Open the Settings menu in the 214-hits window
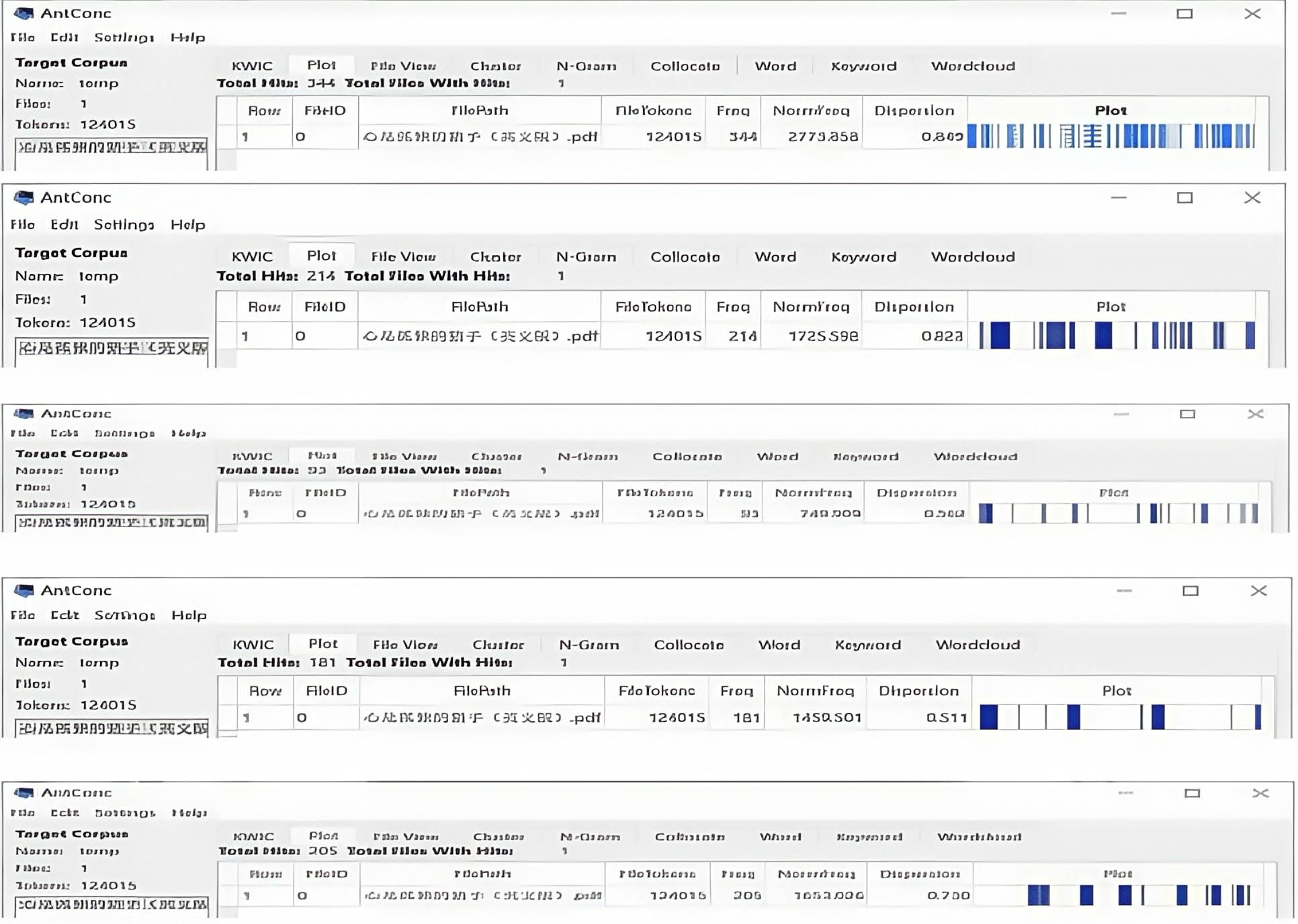The height and width of the screenshot is (924, 1298). 124,224
